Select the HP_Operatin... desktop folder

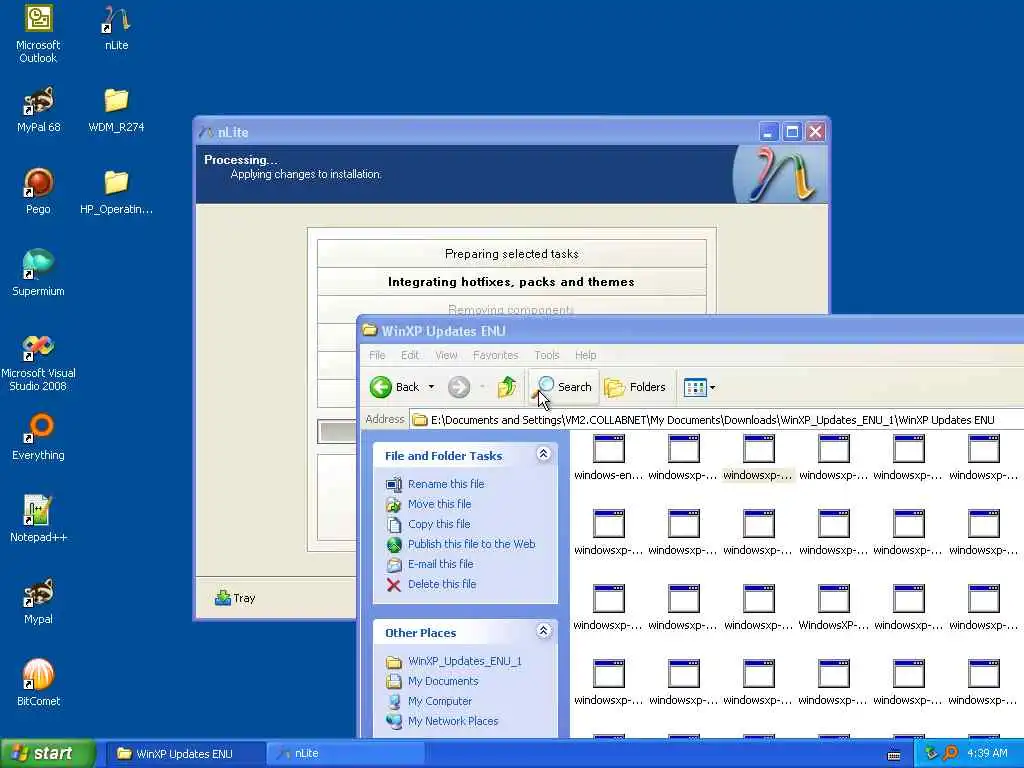coord(116,192)
